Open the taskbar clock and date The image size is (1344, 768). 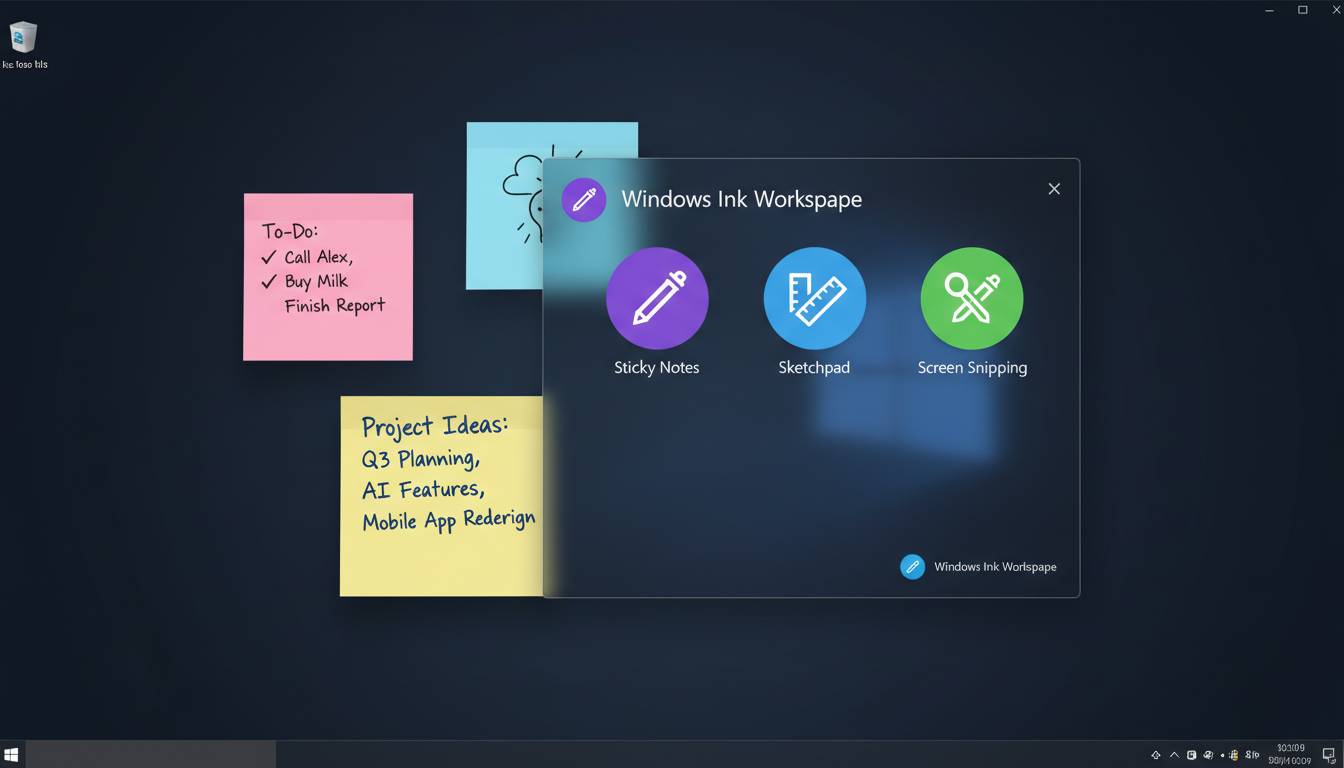[1290, 755]
